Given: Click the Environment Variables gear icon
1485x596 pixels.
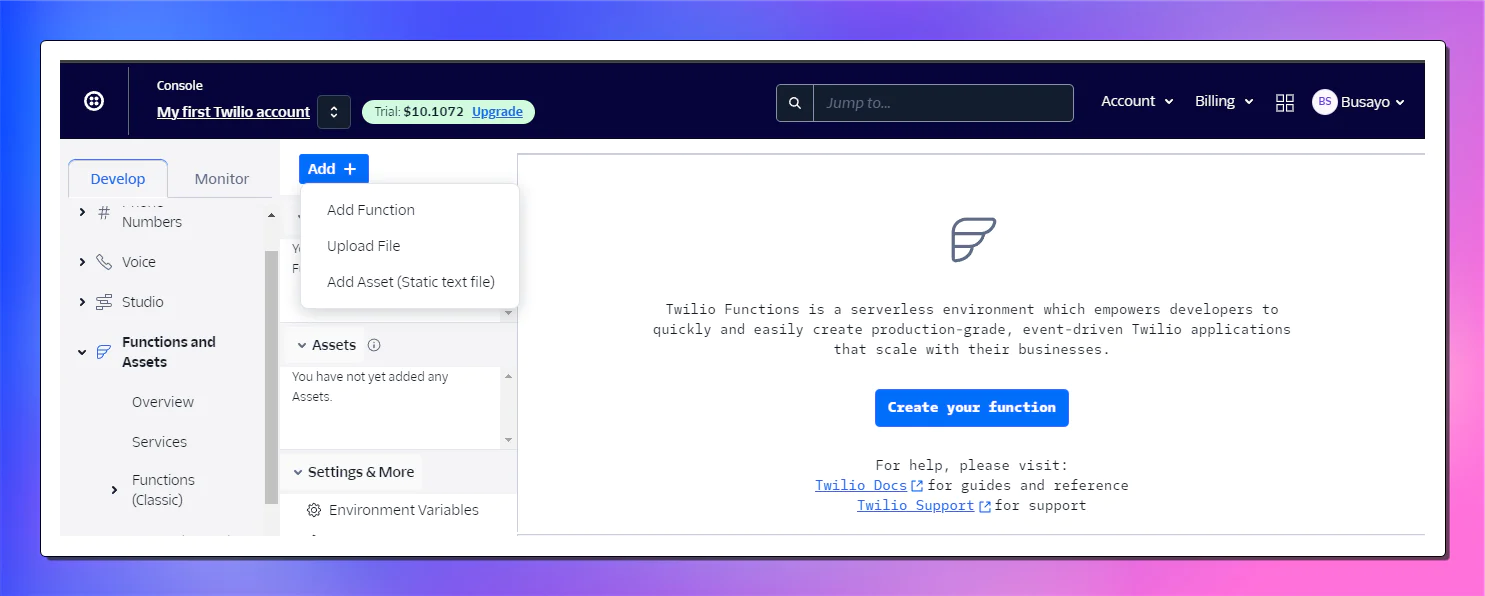Looking at the screenshot, I should pos(314,510).
